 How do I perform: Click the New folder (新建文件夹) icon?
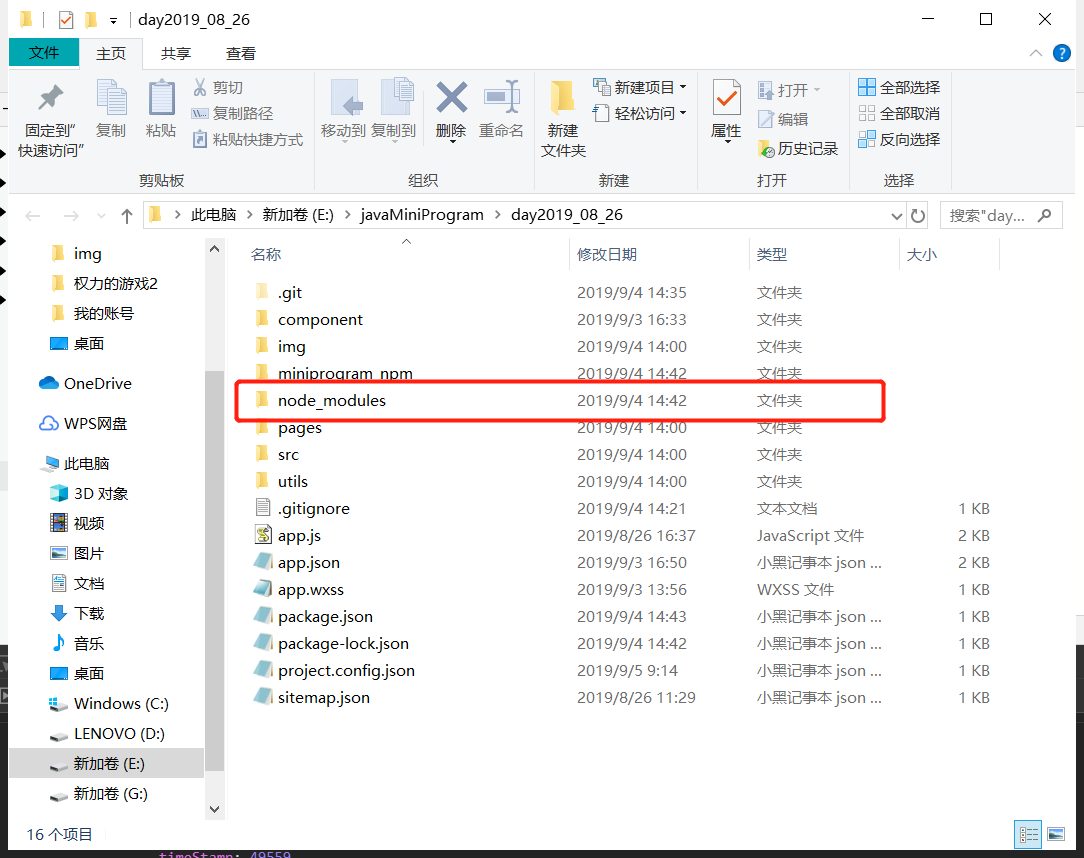tap(563, 97)
